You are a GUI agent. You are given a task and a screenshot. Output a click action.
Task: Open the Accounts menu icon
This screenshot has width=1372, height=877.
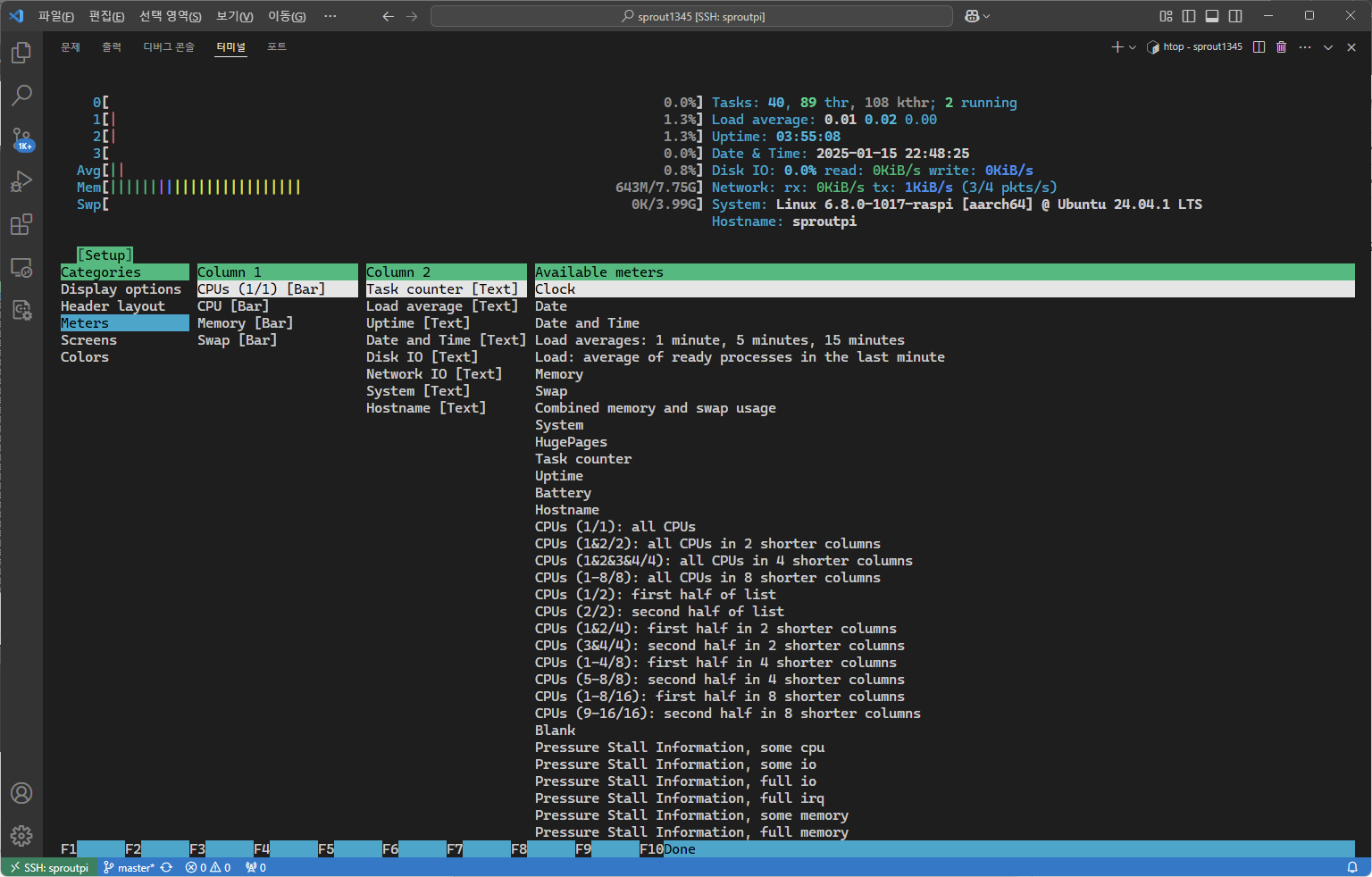coord(21,793)
